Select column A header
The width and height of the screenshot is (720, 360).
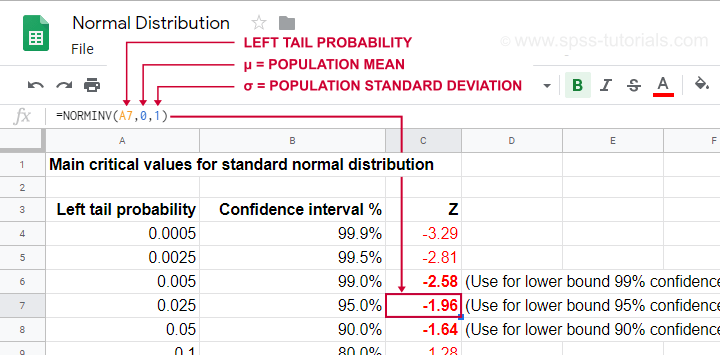tap(122, 141)
